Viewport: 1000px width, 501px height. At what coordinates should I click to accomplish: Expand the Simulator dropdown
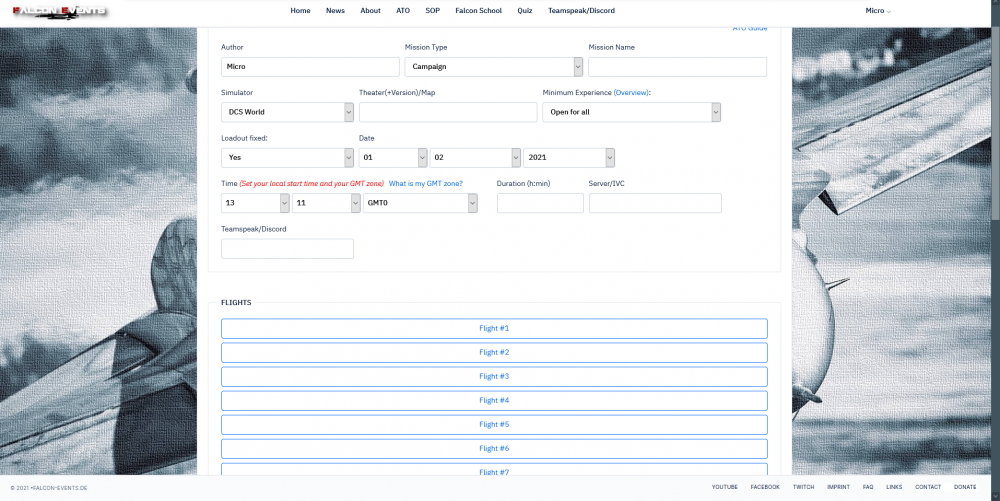[x=287, y=112]
